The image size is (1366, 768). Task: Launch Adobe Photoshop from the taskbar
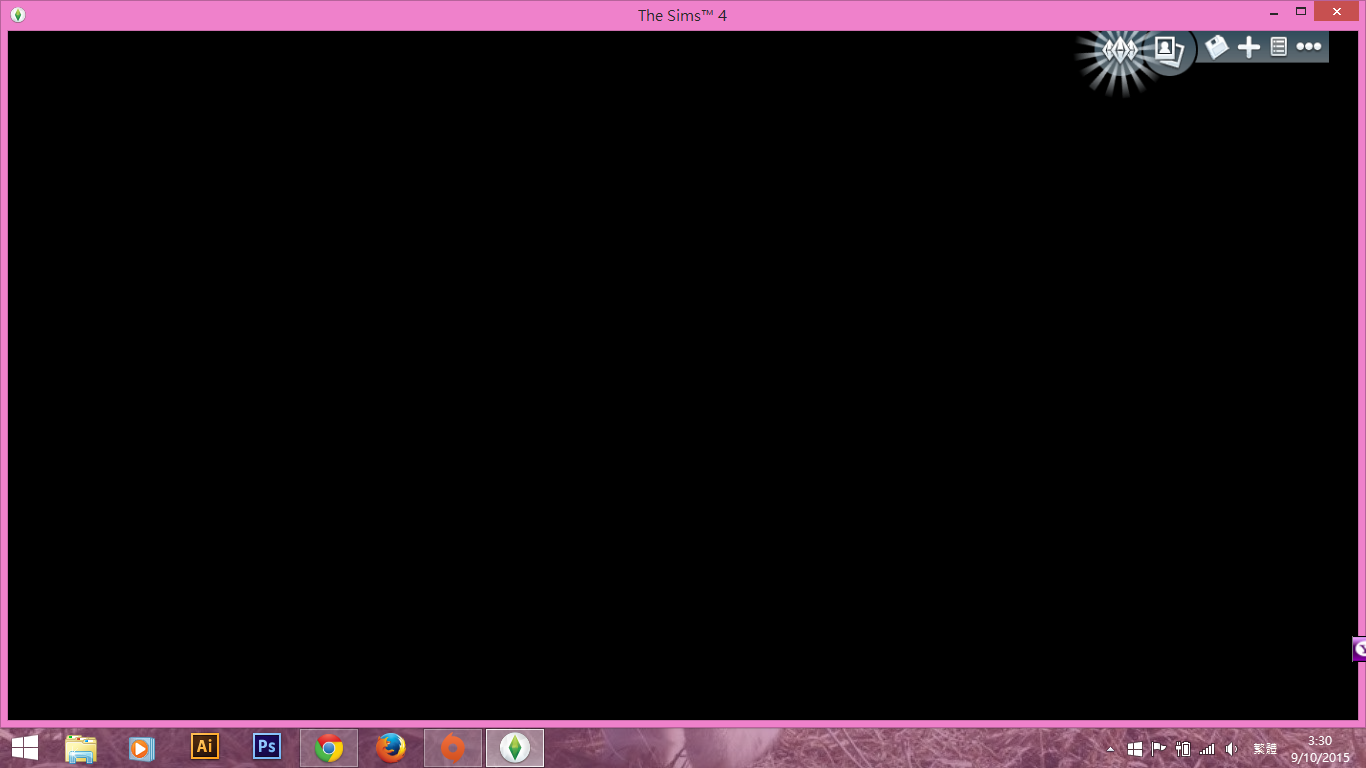click(x=267, y=746)
